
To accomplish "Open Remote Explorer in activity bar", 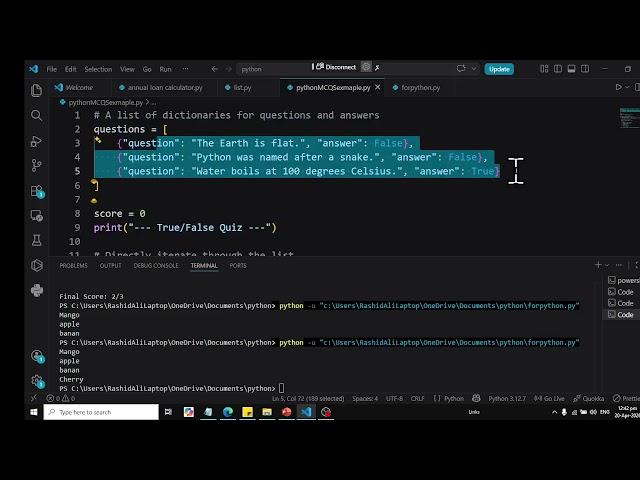I will pos(36,216).
